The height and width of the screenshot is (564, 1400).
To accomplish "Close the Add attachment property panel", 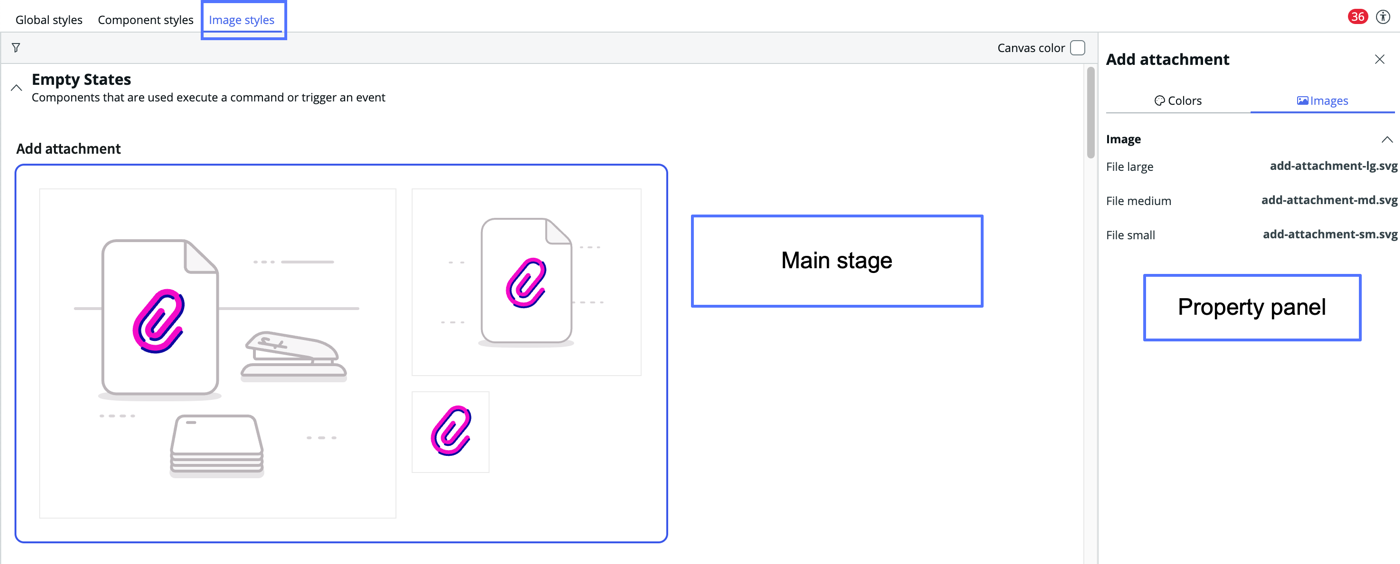I will (x=1379, y=60).
